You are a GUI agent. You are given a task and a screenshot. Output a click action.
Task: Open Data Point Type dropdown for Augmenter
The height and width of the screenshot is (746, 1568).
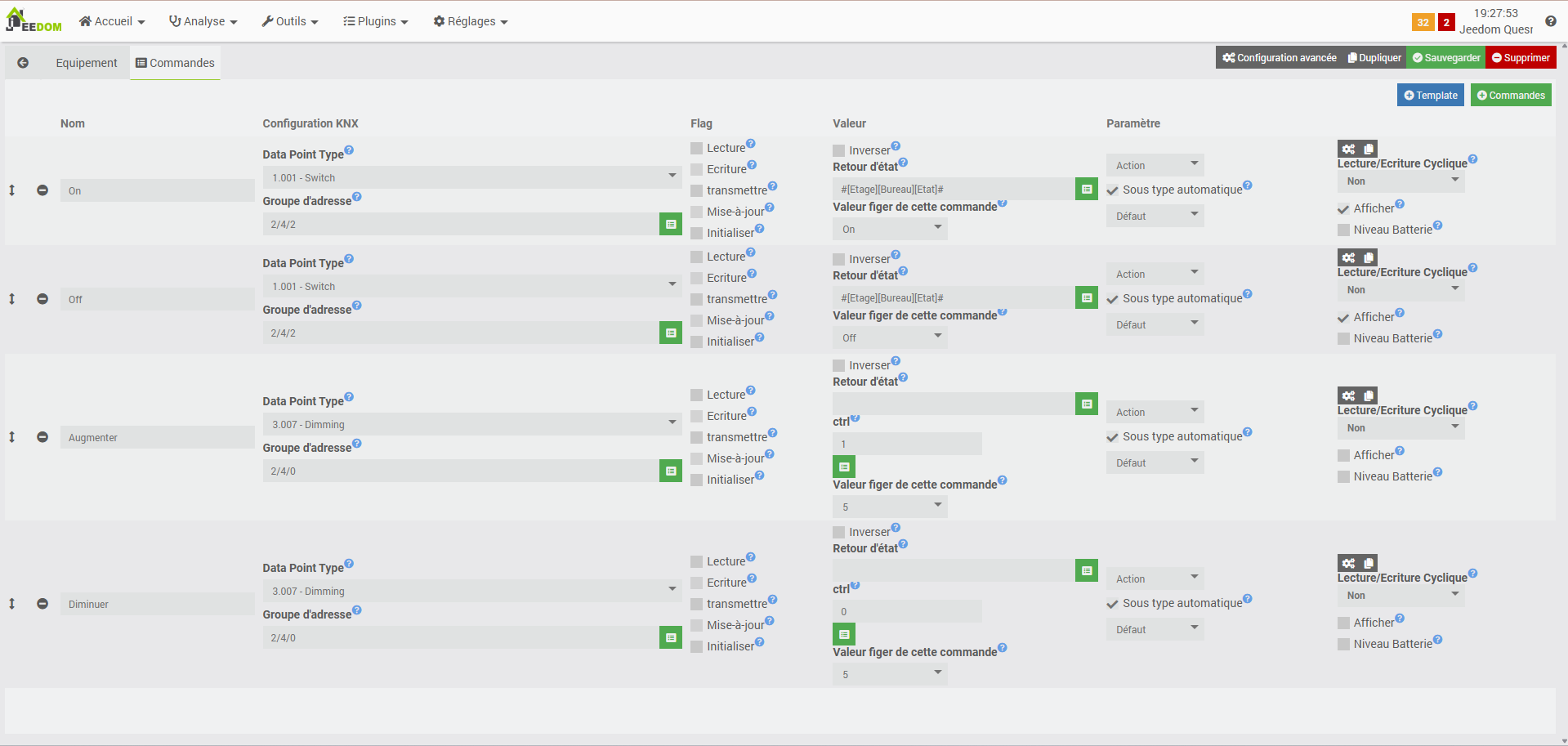click(472, 424)
